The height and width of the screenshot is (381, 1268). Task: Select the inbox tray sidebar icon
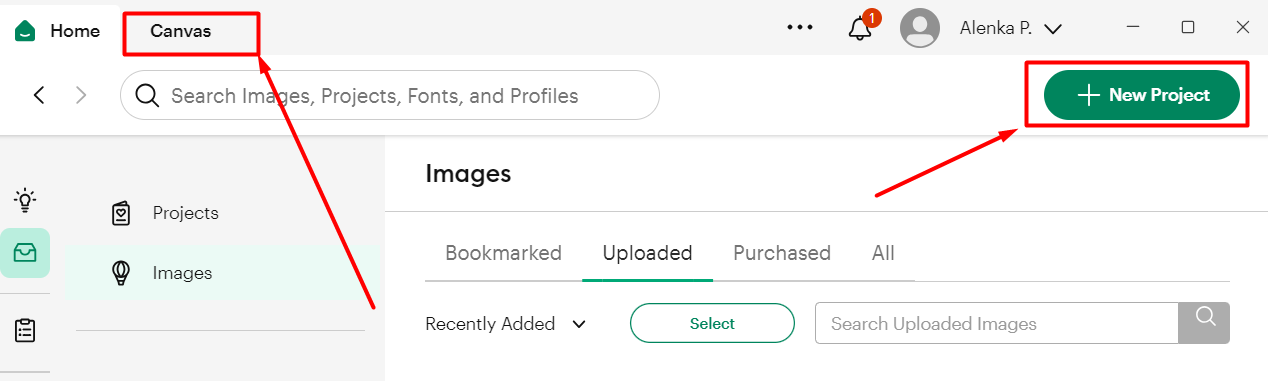pos(25,253)
